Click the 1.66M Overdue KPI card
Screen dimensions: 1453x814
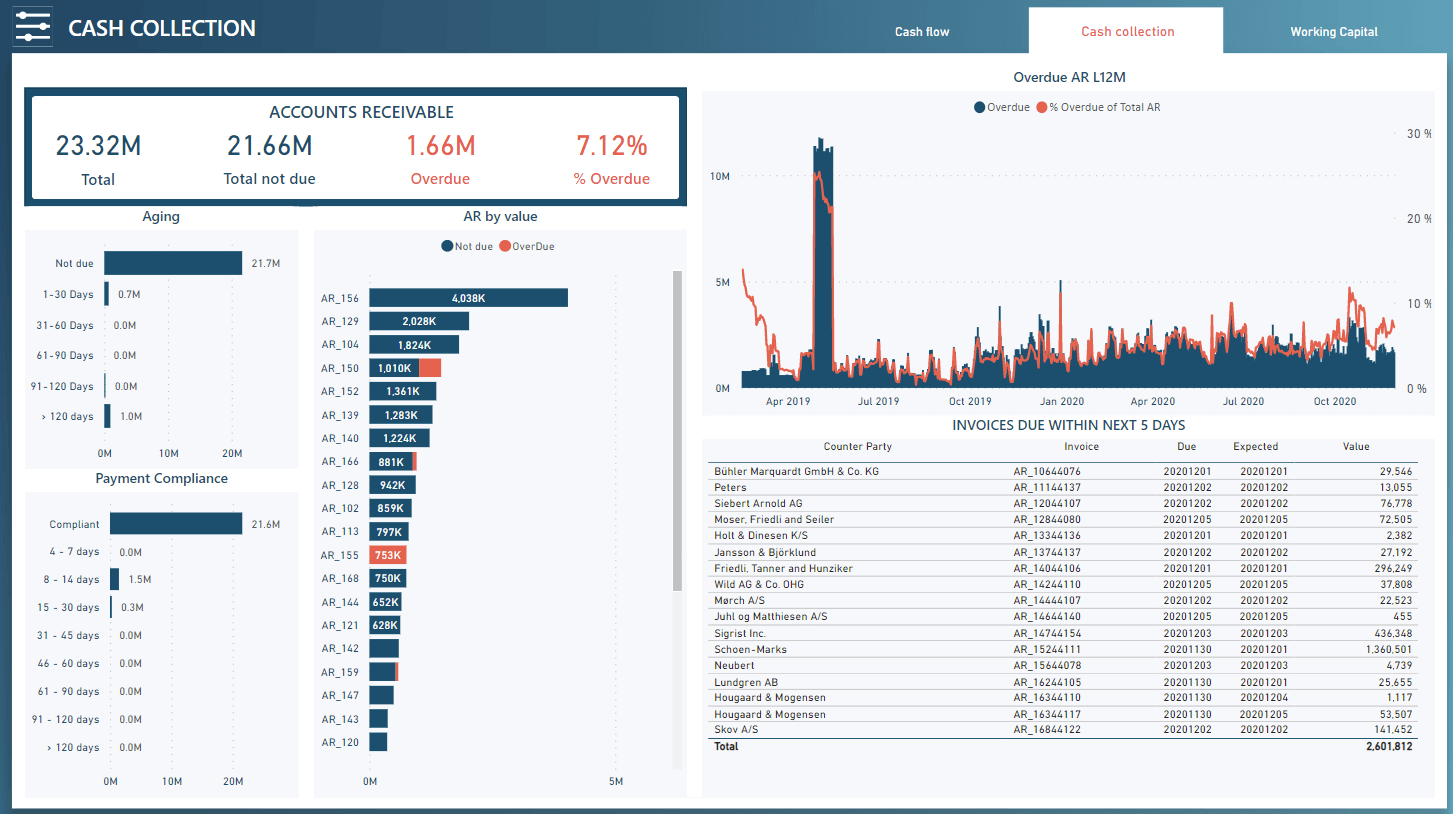tap(440, 159)
